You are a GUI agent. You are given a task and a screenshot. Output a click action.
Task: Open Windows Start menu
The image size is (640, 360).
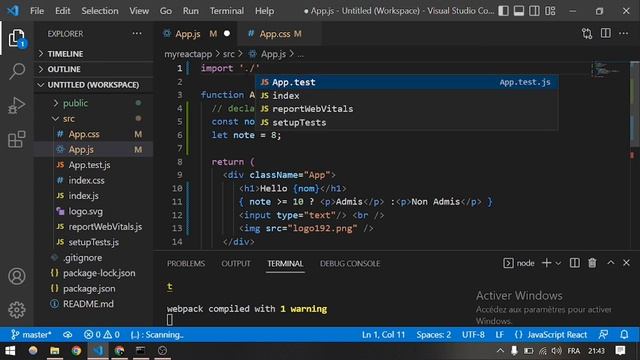[10, 351]
